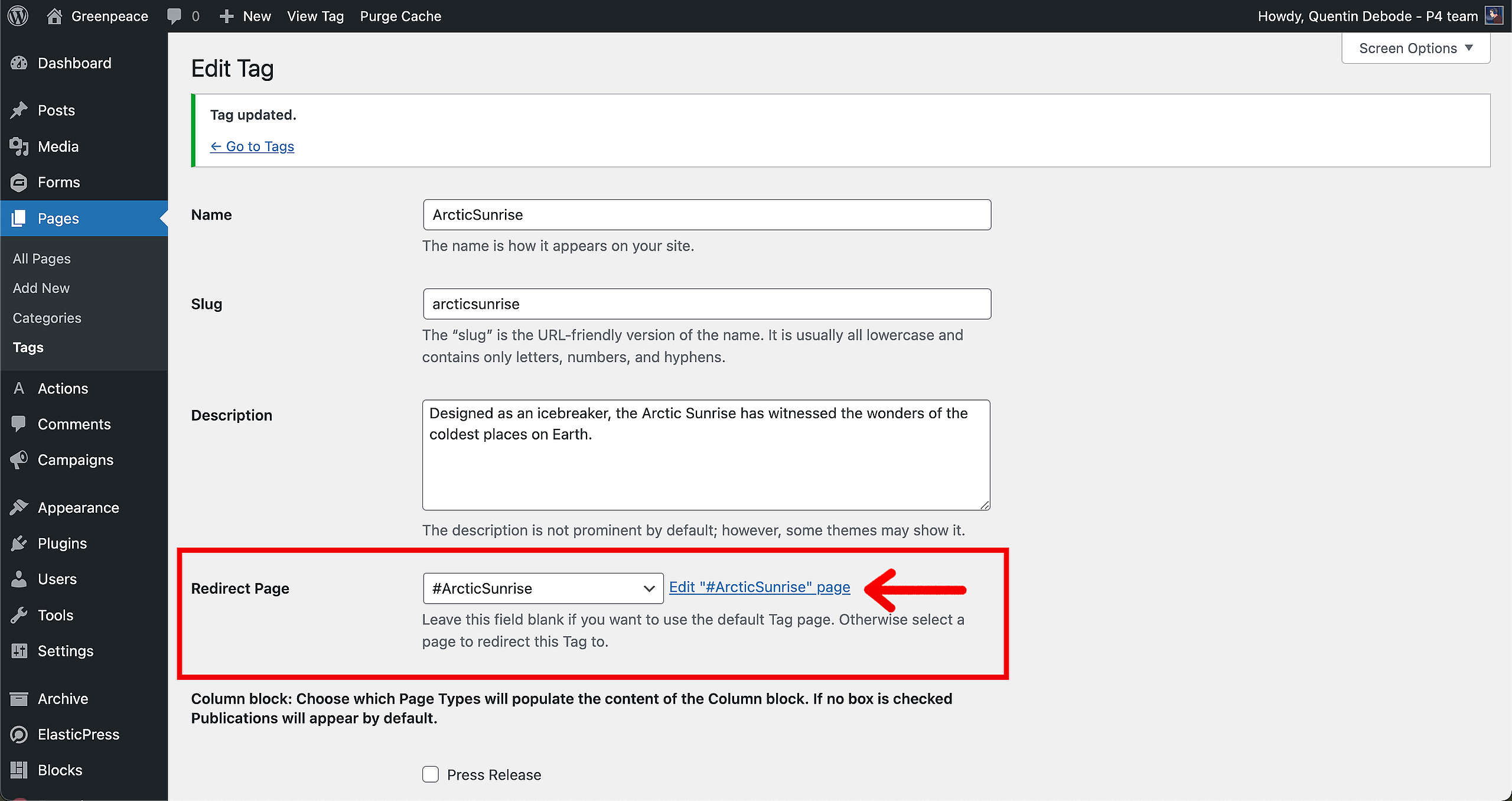Open the Dashboard menu
The height and width of the screenshot is (801, 1512).
pyautogui.click(x=74, y=63)
